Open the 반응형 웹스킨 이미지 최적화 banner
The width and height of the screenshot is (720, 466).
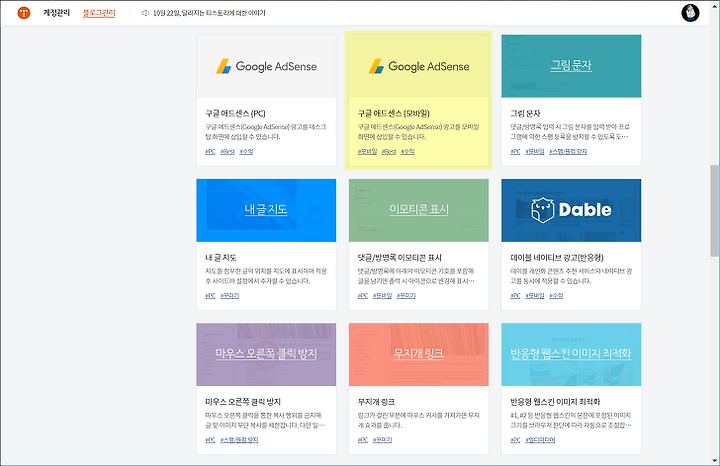pos(571,354)
